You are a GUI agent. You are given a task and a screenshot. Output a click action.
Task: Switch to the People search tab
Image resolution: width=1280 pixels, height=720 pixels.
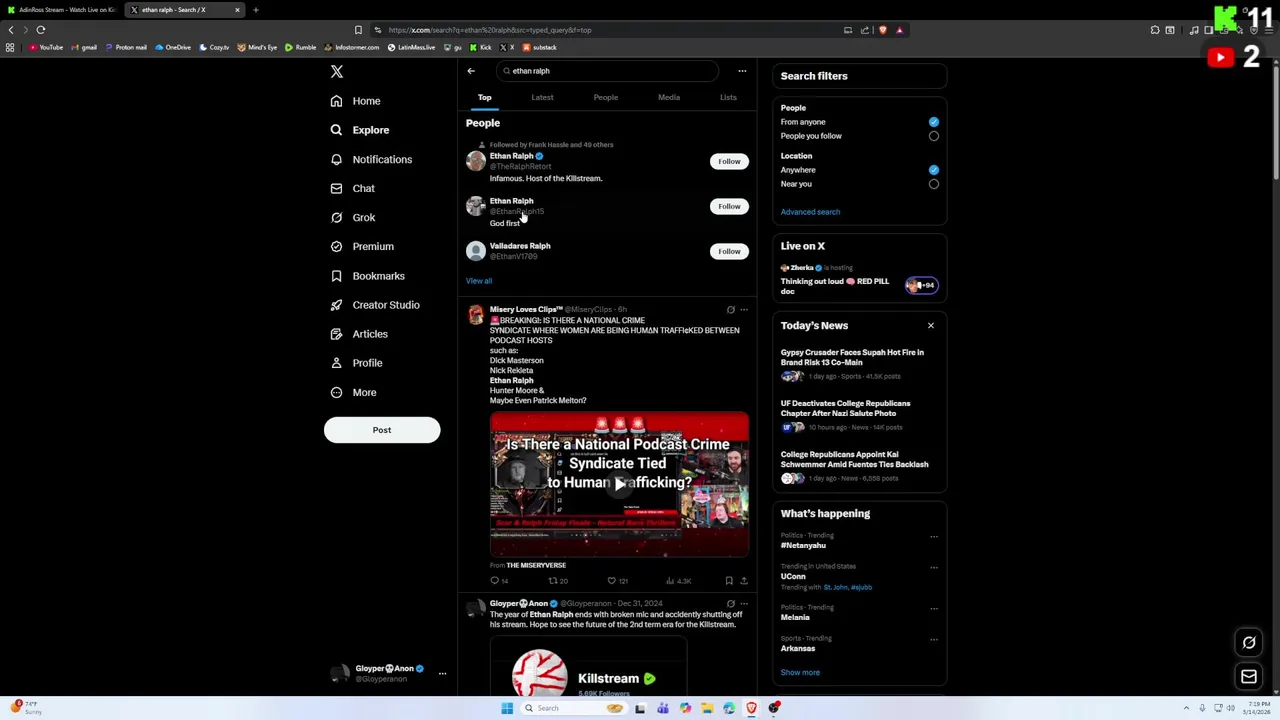click(606, 98)
